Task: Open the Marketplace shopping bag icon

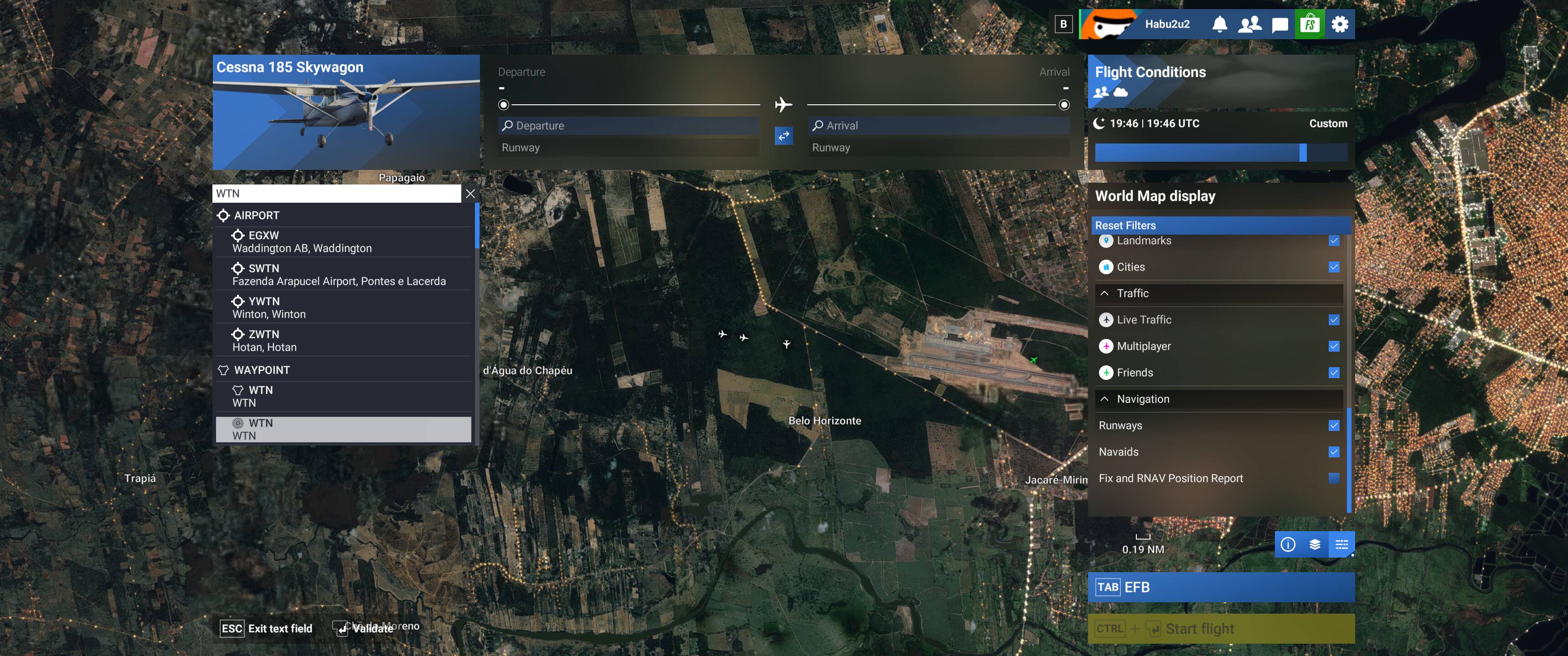Action: [x=1310, y=24]
